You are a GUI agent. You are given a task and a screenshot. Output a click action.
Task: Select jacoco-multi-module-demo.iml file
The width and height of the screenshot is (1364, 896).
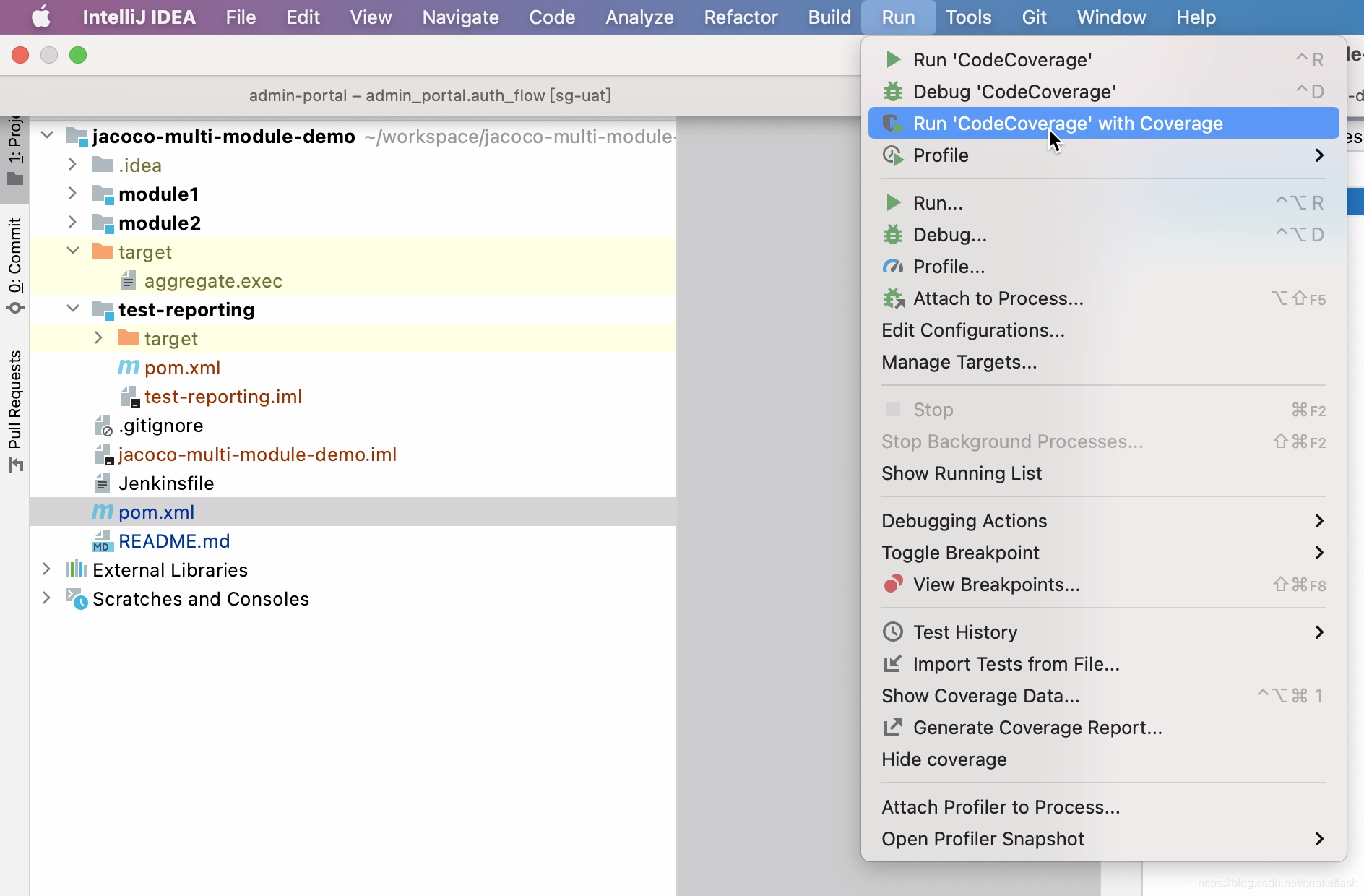(257, 455)
